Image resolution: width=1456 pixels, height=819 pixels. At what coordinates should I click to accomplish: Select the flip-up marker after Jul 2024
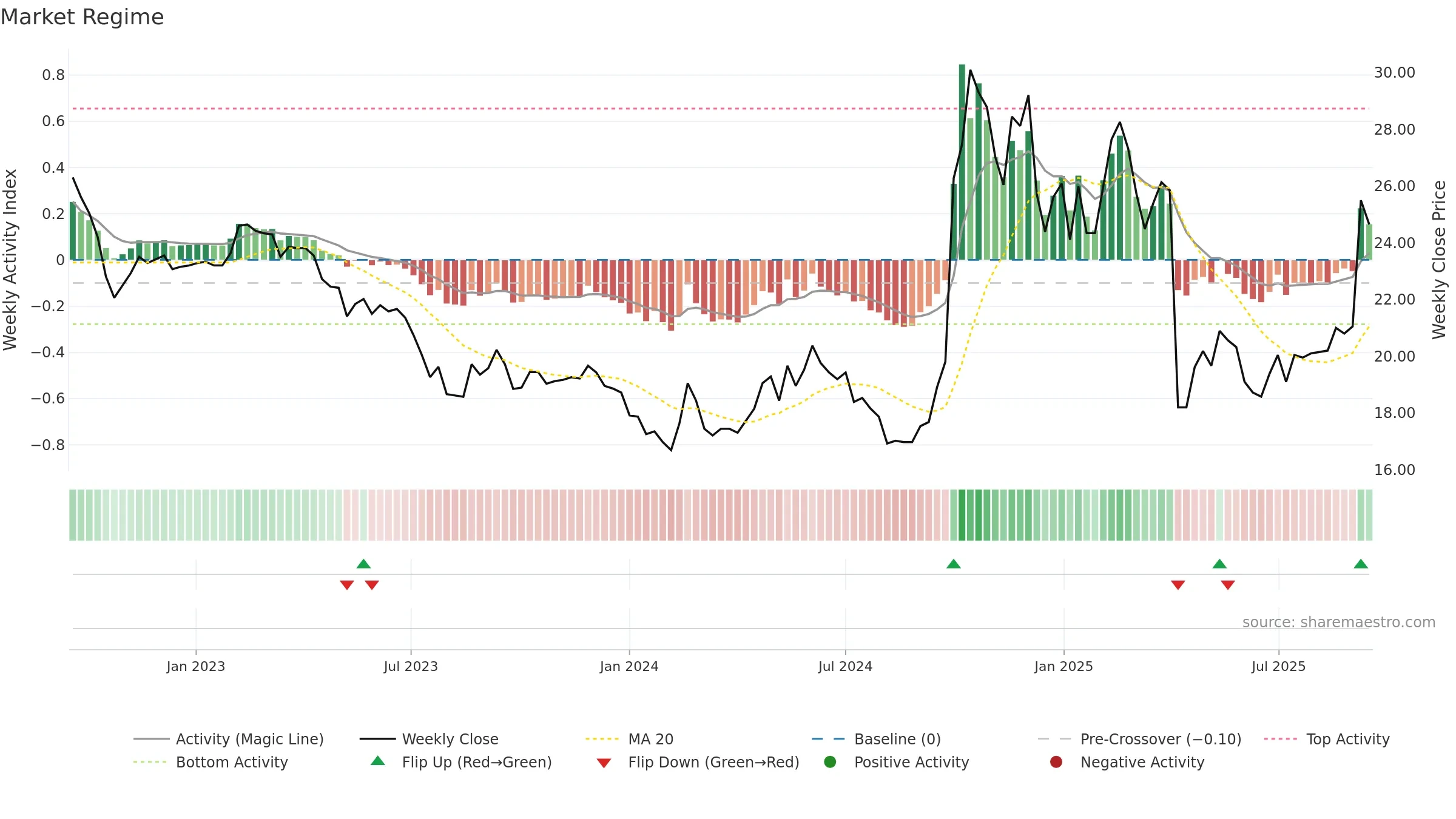(x=954, y=564)
